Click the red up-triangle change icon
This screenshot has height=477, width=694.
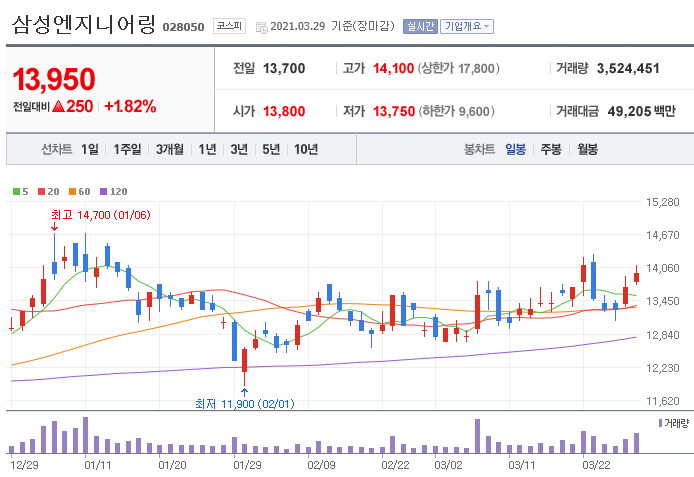(58, 106)
